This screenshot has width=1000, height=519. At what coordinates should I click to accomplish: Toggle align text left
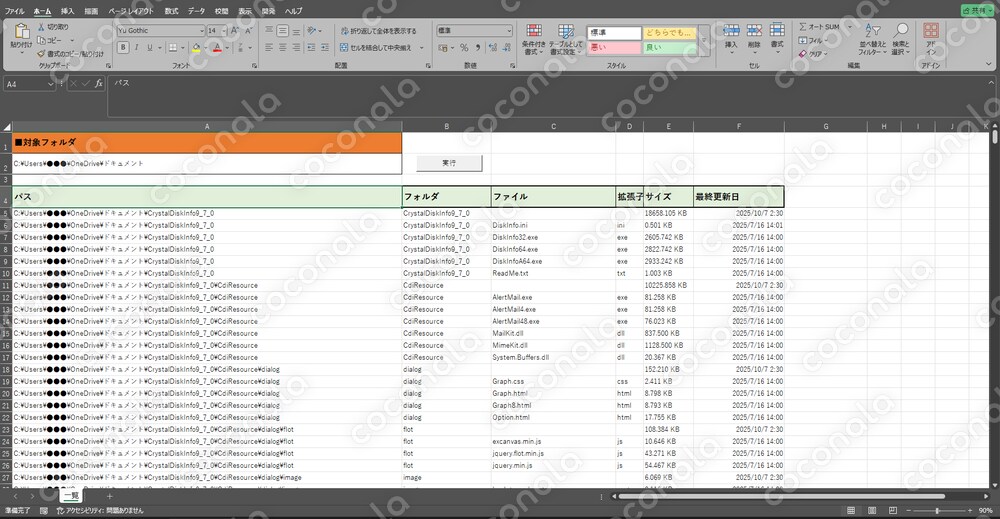269,48
